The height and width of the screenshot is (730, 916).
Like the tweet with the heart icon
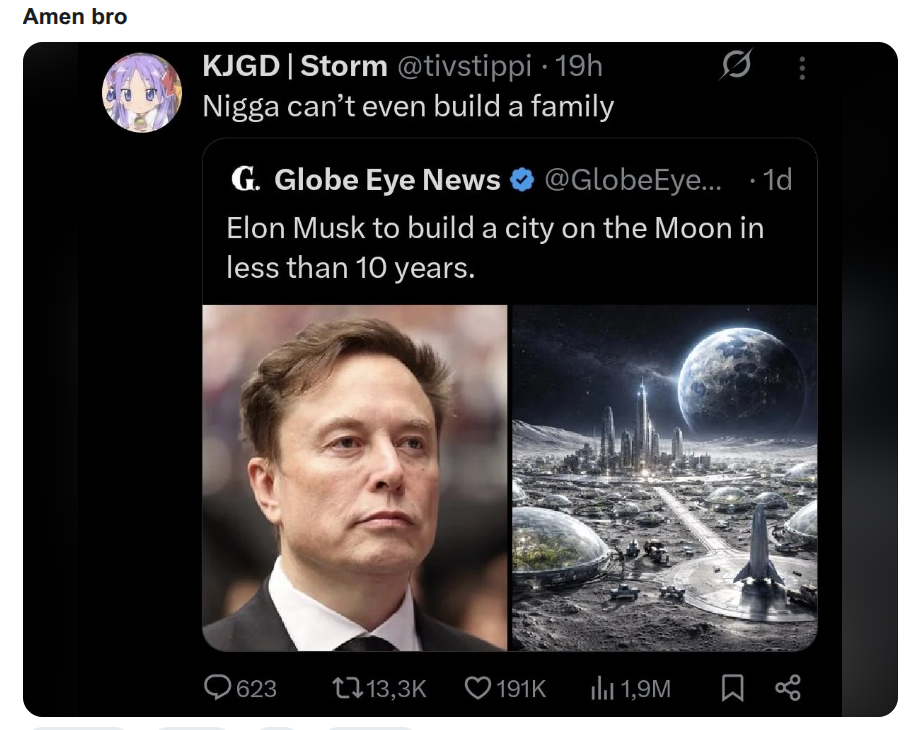point(478,688)
